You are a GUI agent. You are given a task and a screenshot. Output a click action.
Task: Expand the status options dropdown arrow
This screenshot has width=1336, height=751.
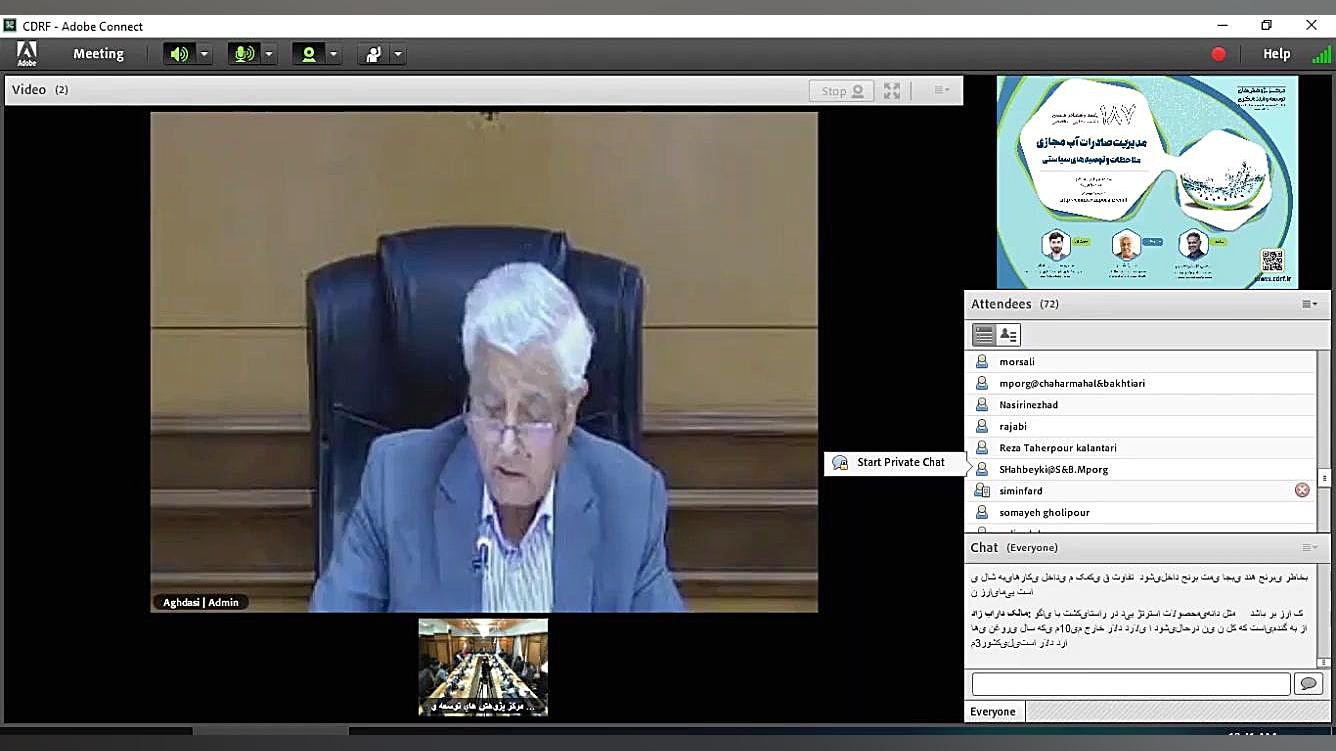coord(398,54)
